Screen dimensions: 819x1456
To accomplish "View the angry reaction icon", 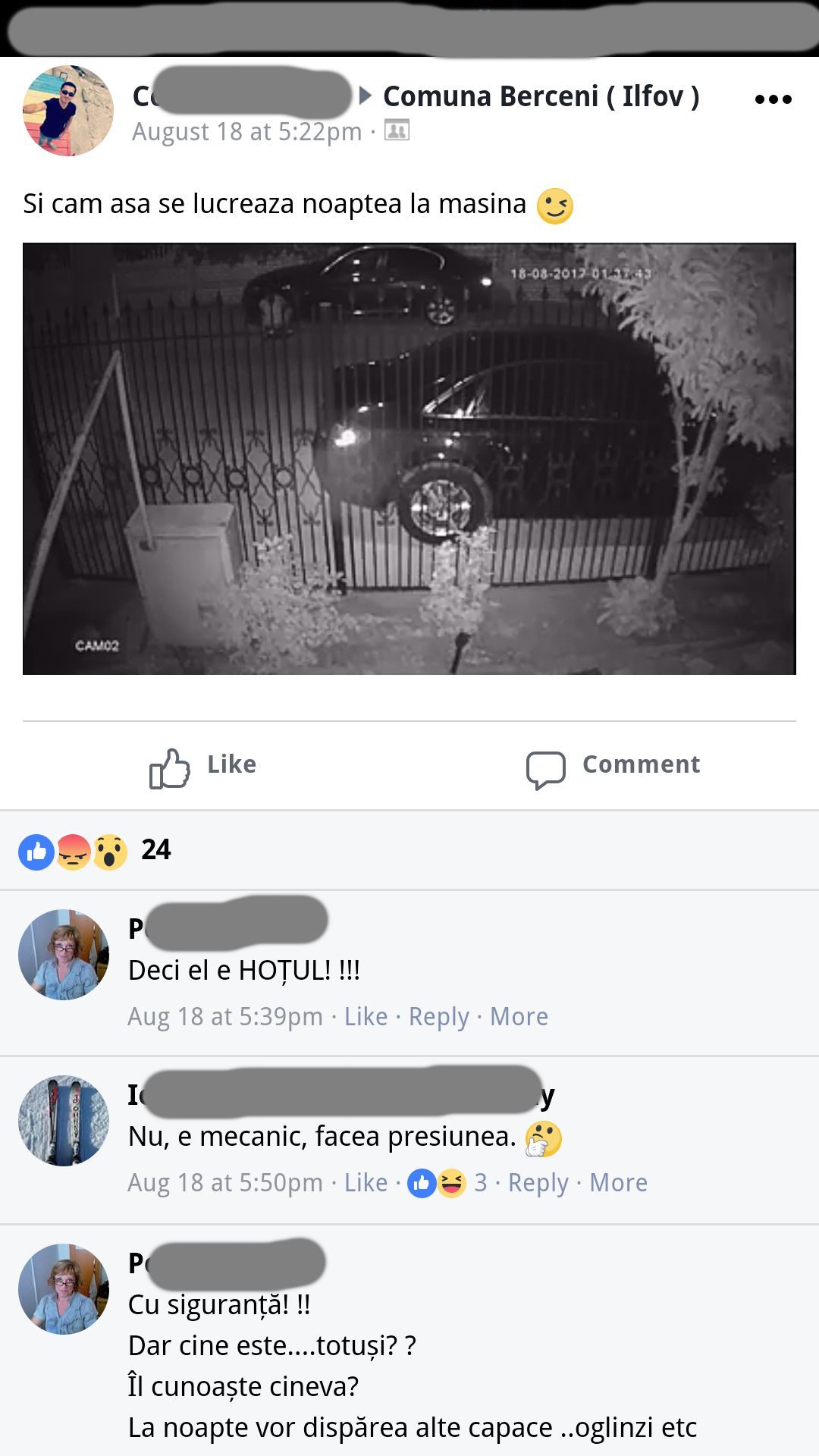I will click(74, 852).
